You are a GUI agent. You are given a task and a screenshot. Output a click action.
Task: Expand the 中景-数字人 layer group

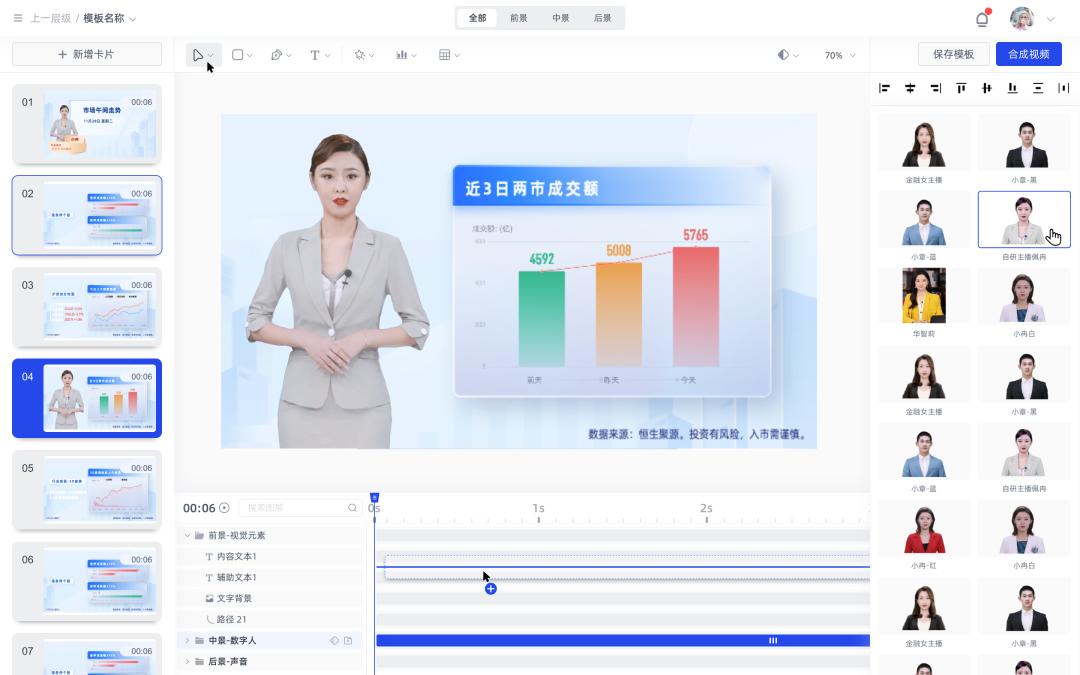(186, 640)
